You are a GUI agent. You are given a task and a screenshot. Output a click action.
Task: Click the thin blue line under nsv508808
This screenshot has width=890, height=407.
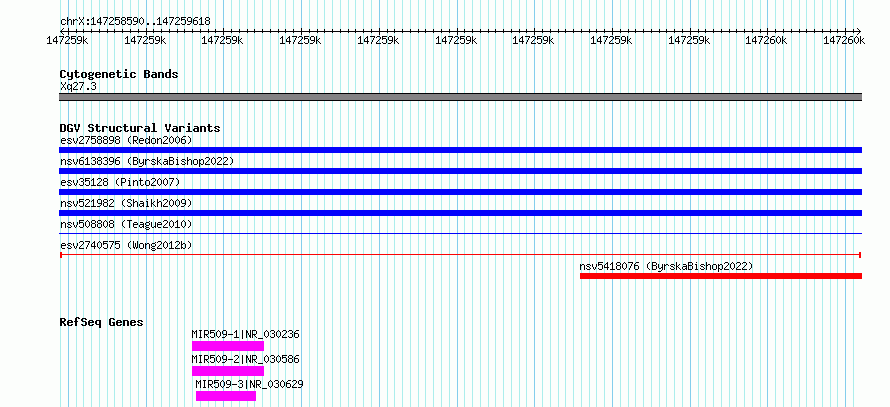[x=460, y=233]
